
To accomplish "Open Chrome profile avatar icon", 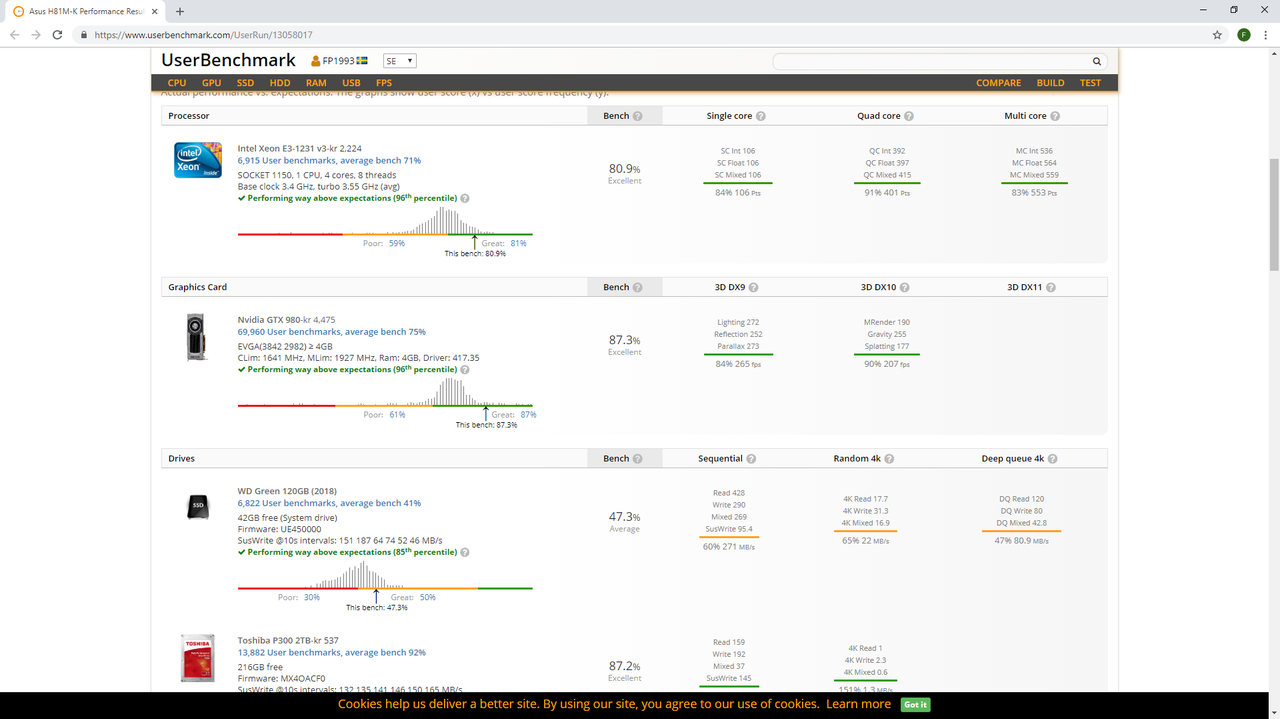I will [1243, 34].
